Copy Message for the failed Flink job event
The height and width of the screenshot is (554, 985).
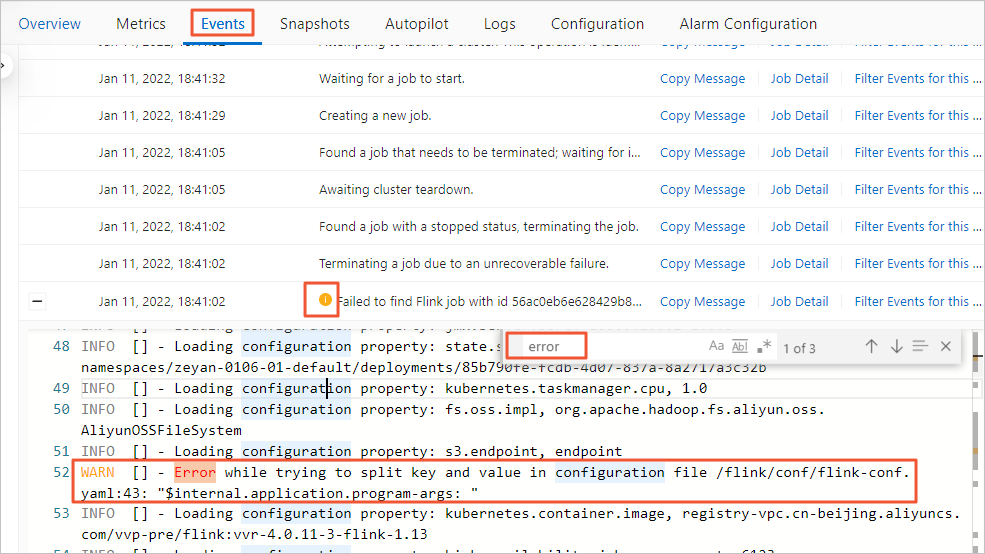(x=702, y=301)
